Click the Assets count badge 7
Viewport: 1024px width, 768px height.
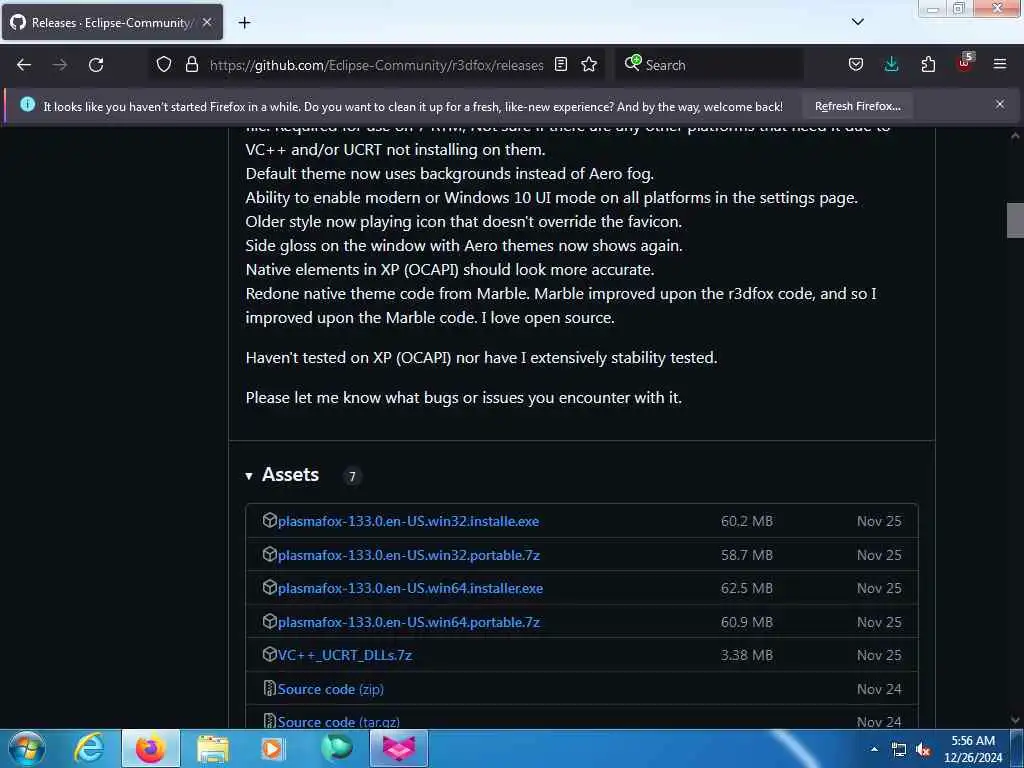[x=352, y=476]
